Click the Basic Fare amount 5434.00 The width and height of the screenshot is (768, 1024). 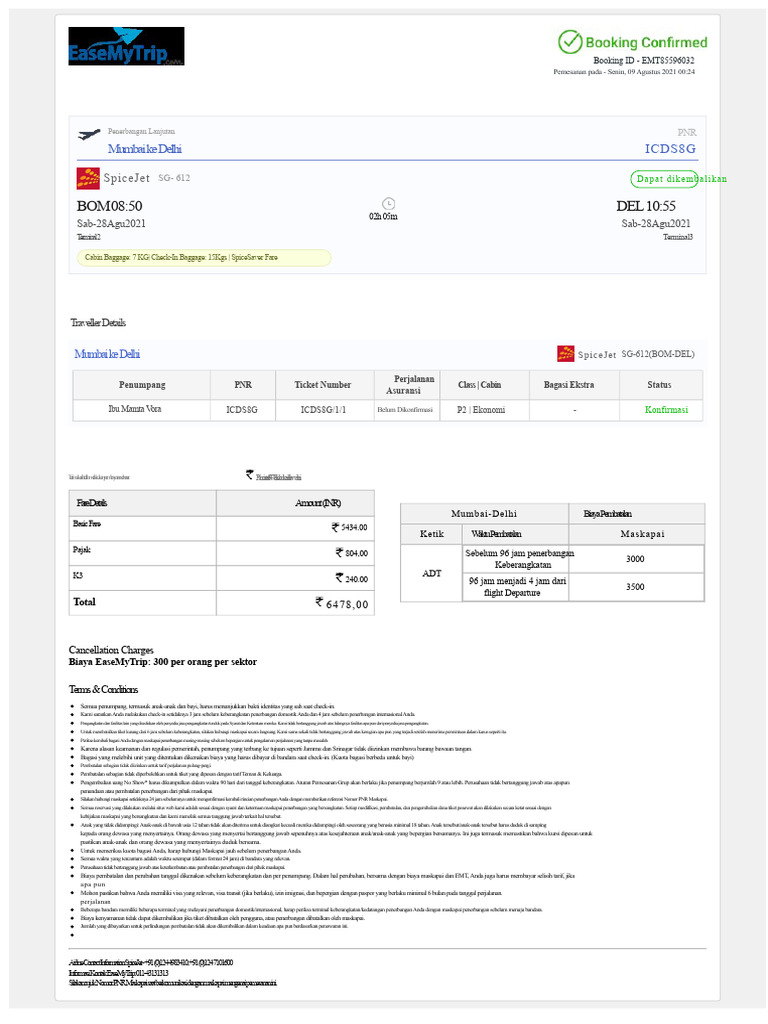(x=349, y=527)
